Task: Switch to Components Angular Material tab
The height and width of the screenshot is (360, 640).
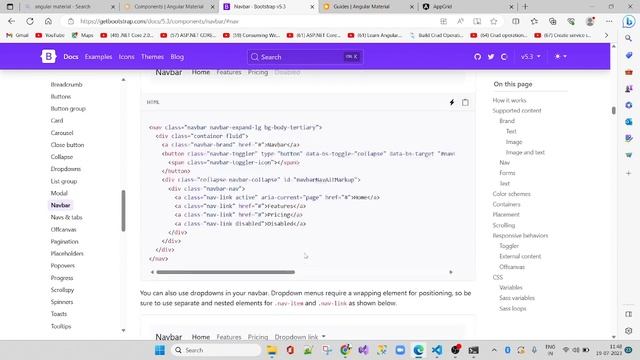Action: point(169,7)
